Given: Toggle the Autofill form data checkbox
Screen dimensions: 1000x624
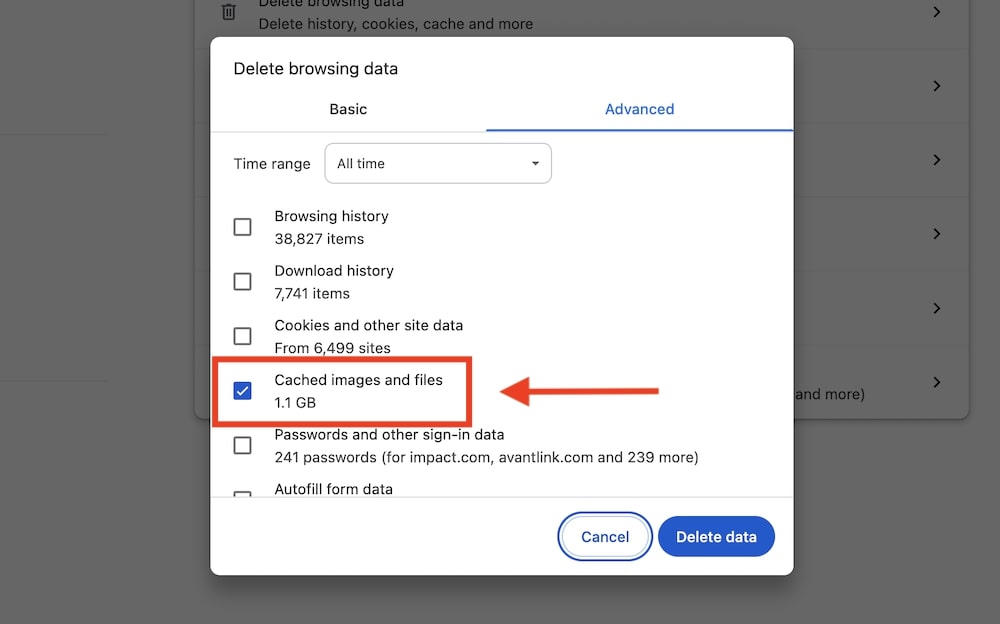Looking at the screenshot, I should point(242,495).
